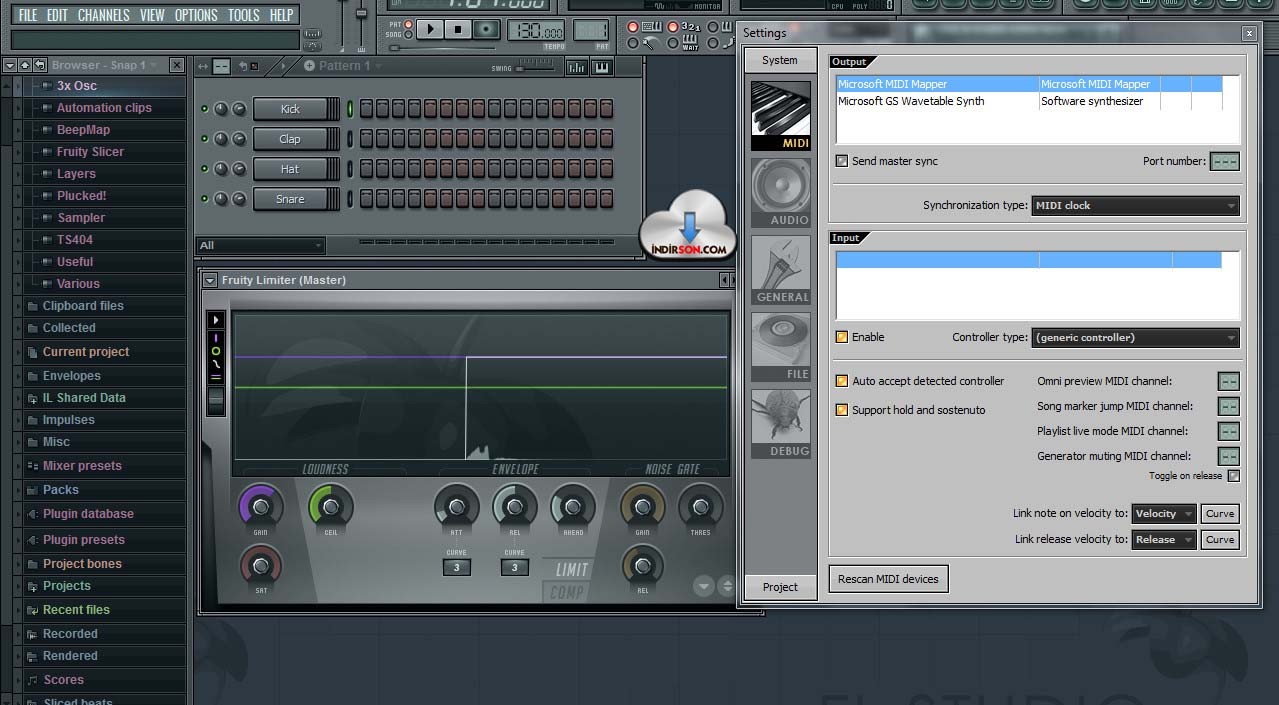Toggle green circle display option in Limiter
Image resolution: width=1279 pixels, height=705 pixels.
coord(215,351)
